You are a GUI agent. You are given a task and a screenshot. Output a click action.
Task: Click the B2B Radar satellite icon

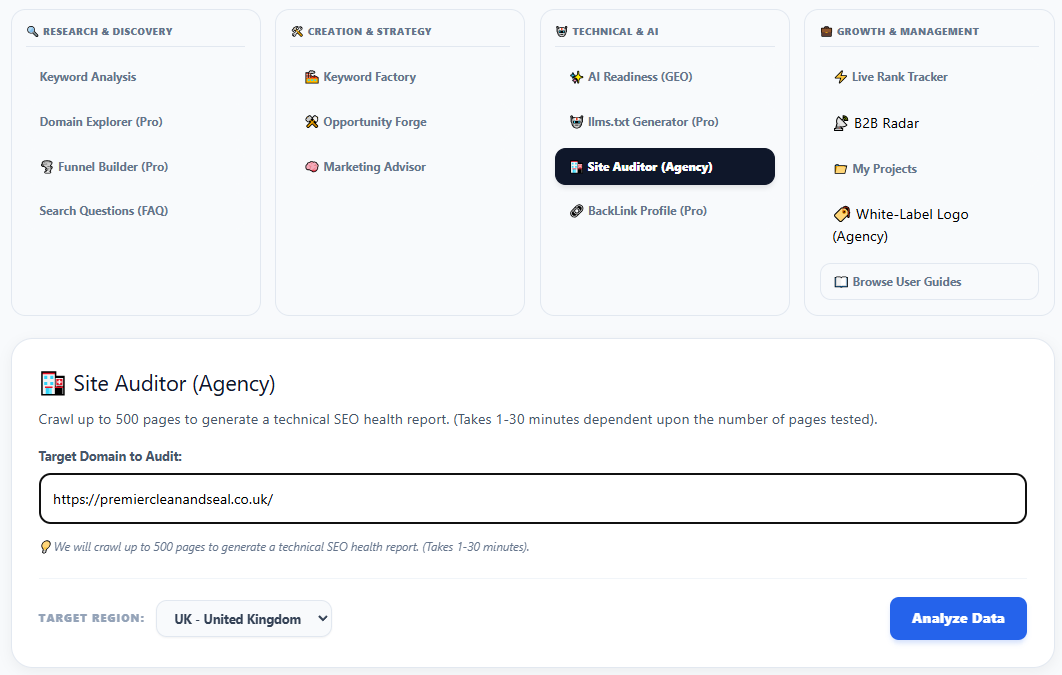pos(841,123)
